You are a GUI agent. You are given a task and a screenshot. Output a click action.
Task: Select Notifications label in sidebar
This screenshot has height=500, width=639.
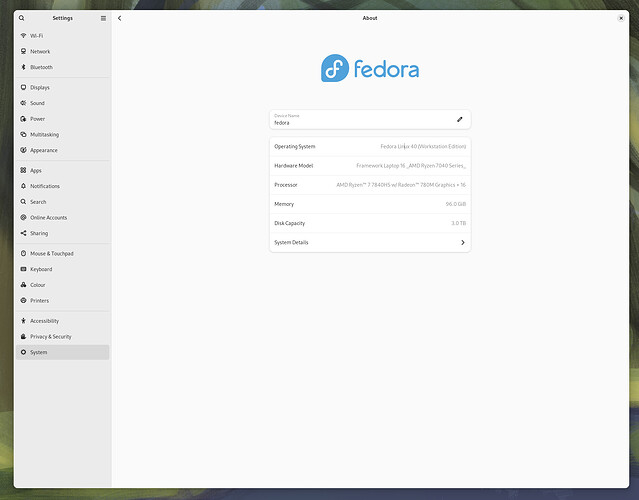45,186
